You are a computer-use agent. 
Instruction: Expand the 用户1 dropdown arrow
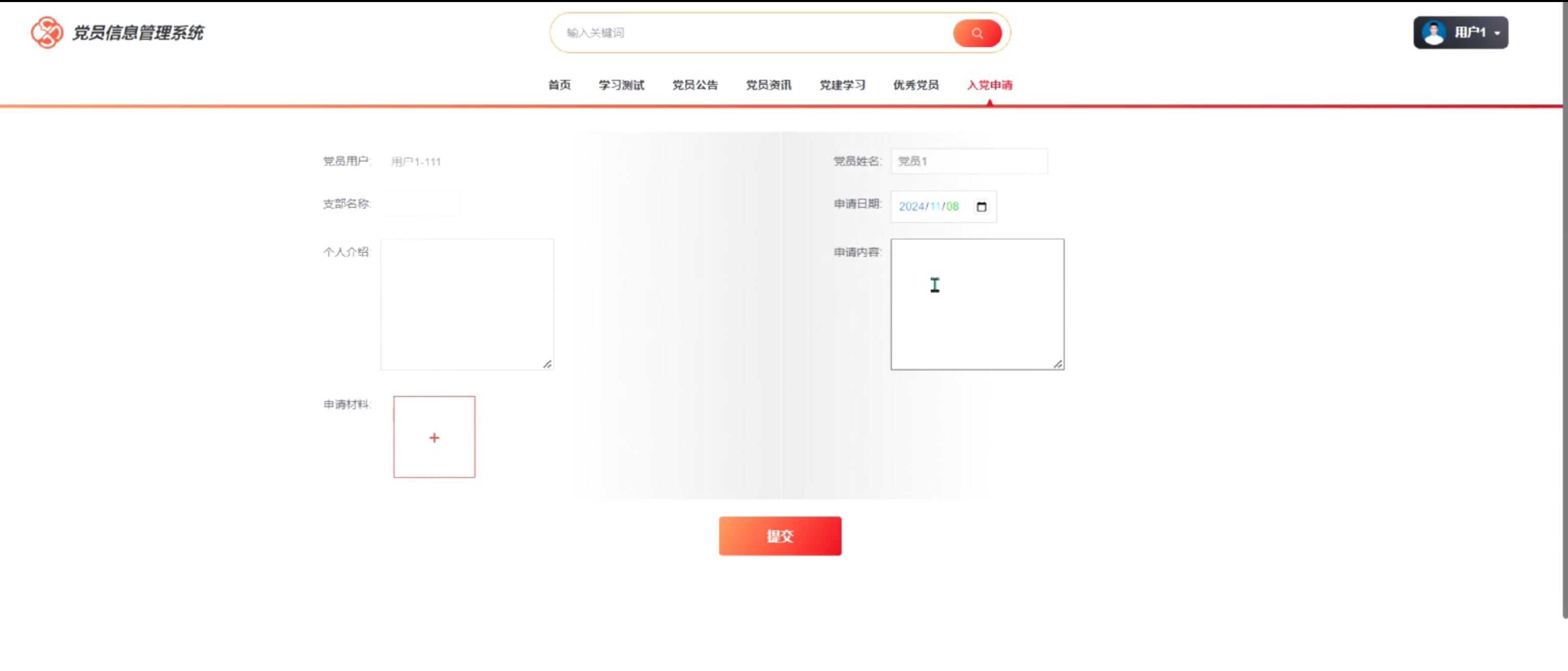point(1497,33)
